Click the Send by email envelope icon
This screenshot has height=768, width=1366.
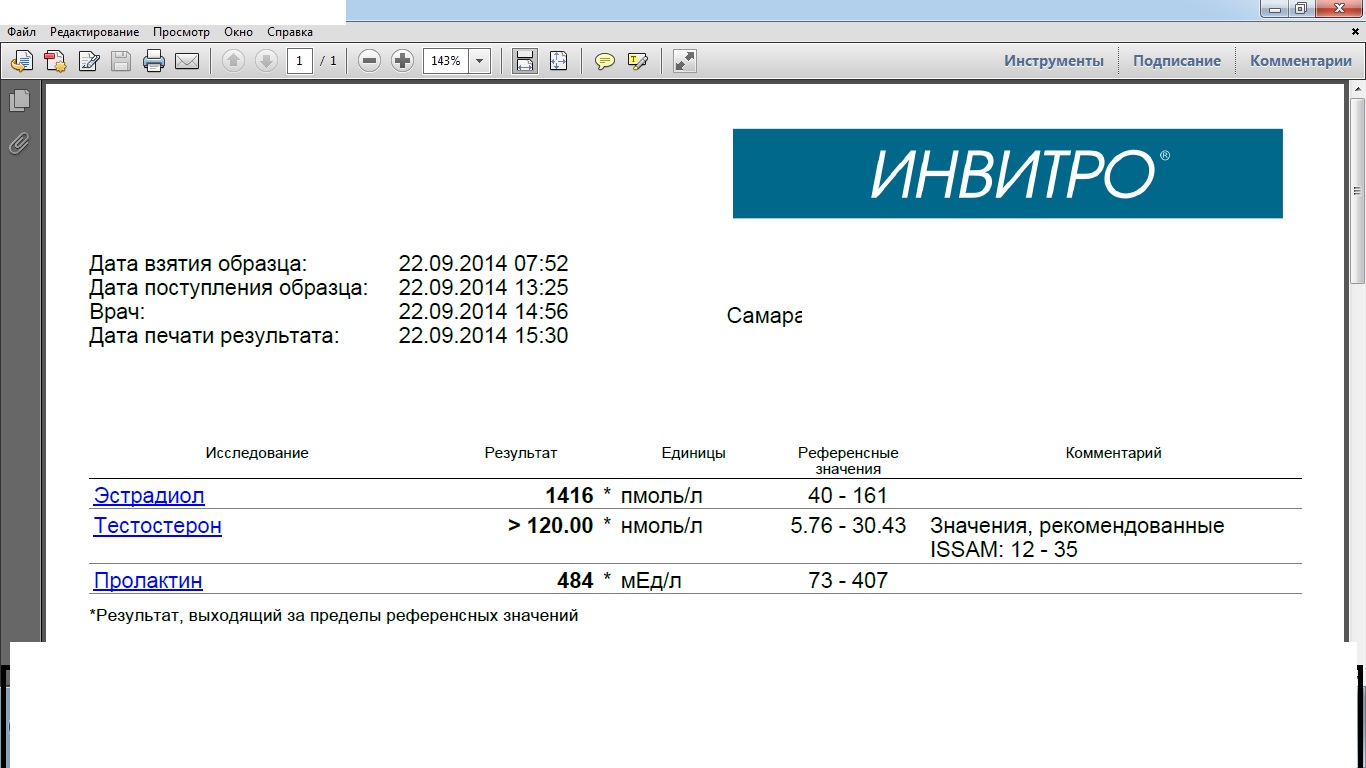pos(187,62)
